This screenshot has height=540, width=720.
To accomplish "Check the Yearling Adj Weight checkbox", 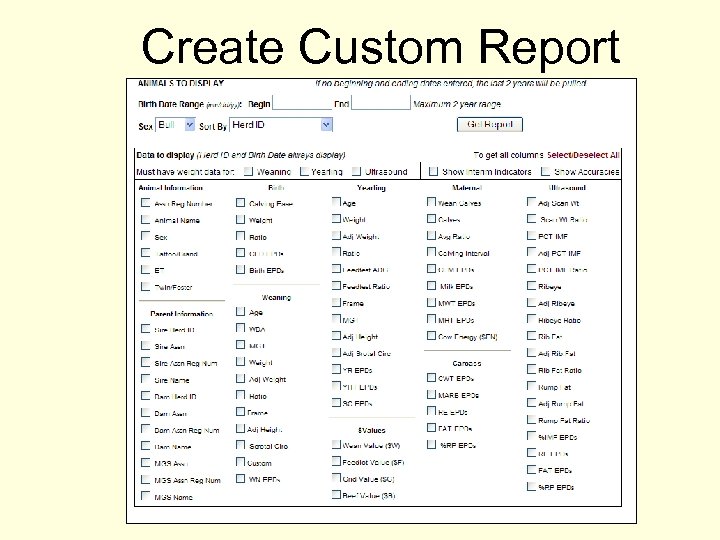I will (336, 236).
